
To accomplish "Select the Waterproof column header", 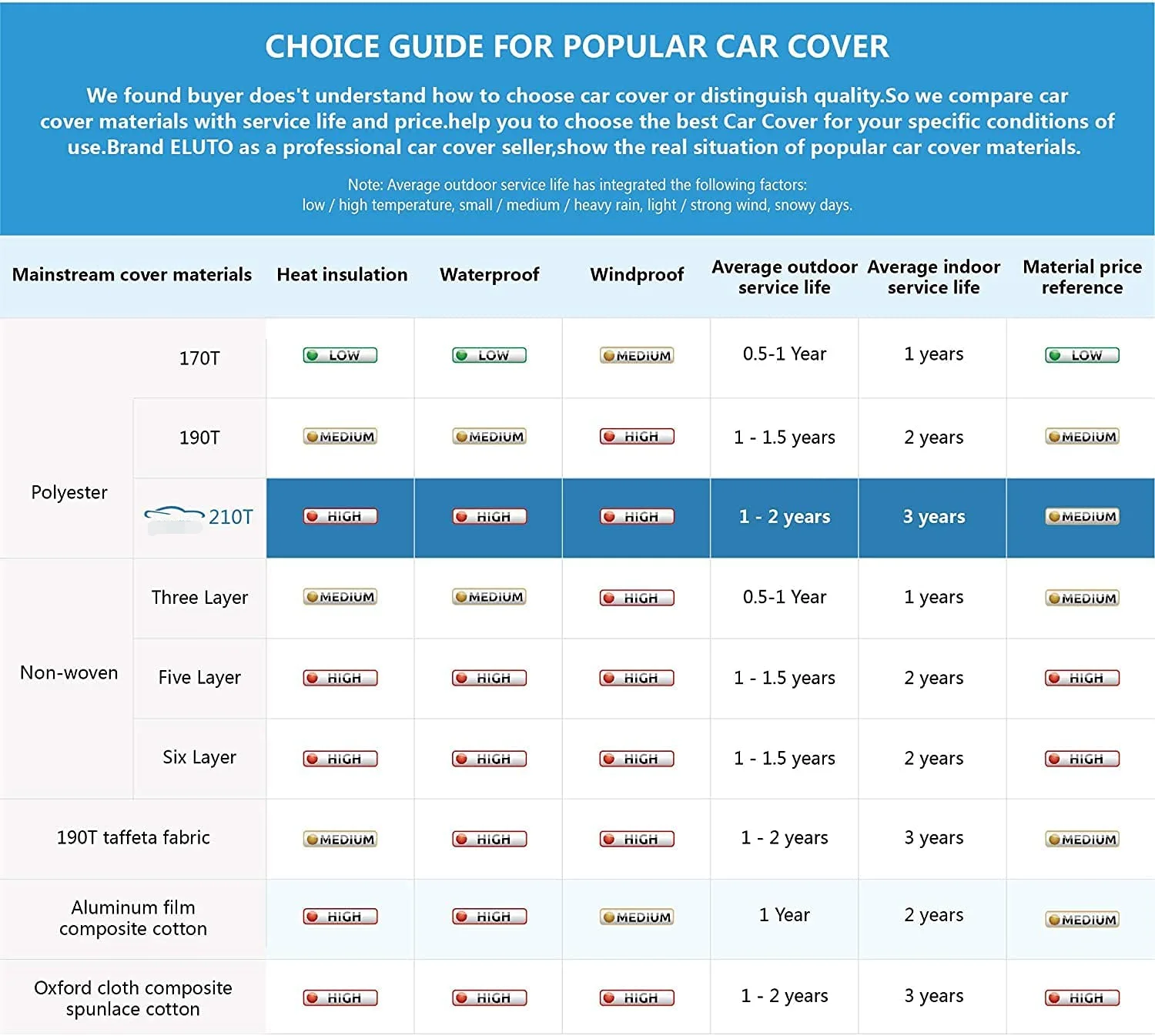I will click(489, 275).
